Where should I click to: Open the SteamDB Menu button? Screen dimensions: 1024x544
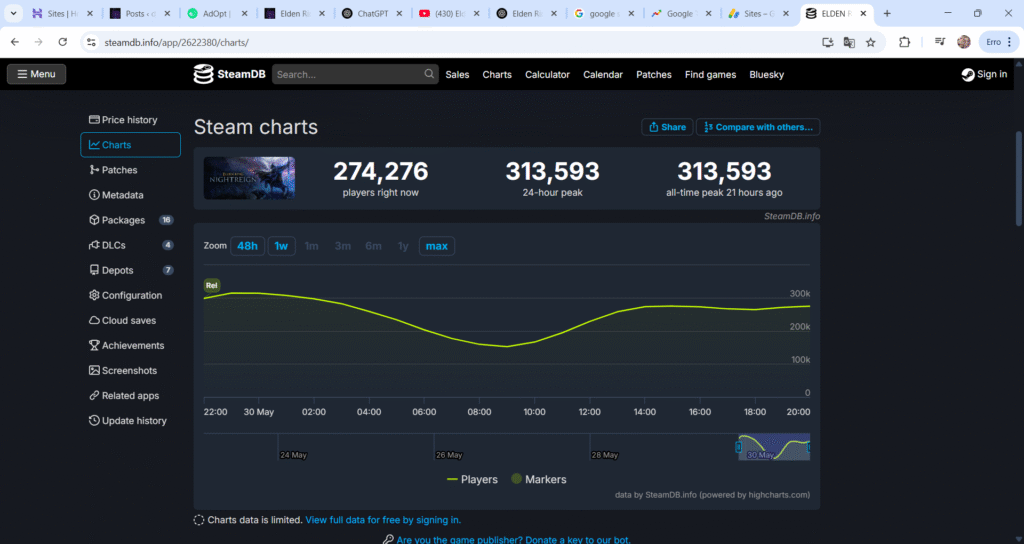point(37,74)
